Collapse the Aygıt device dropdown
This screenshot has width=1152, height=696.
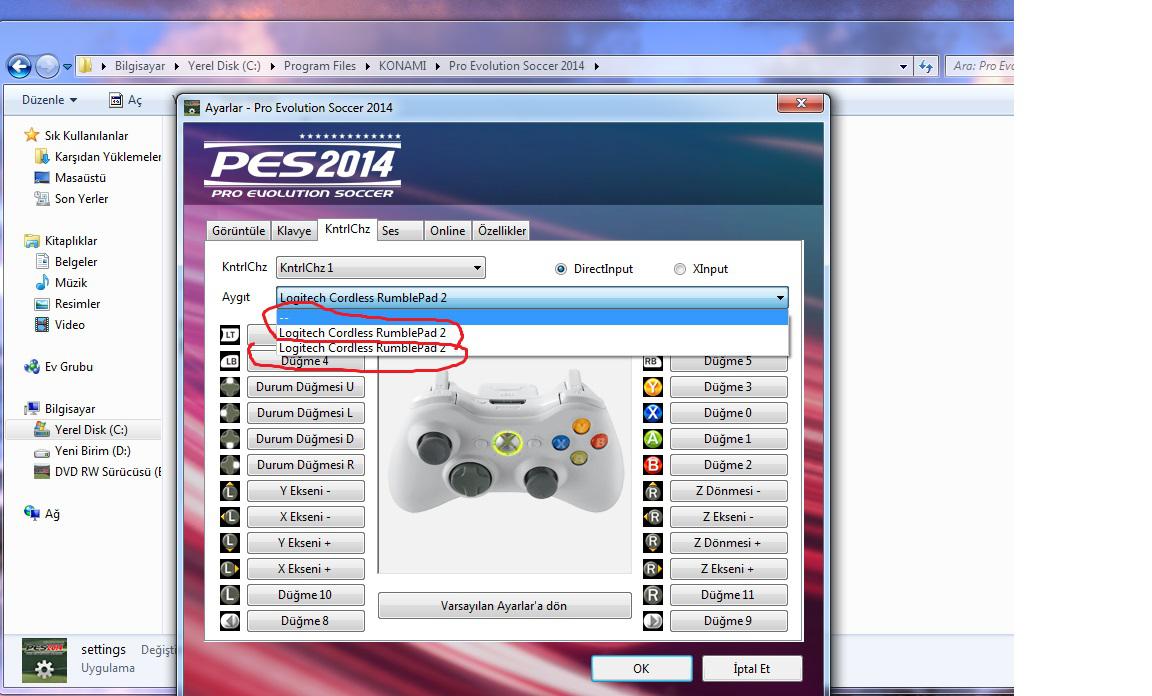[x=780, y=298]
